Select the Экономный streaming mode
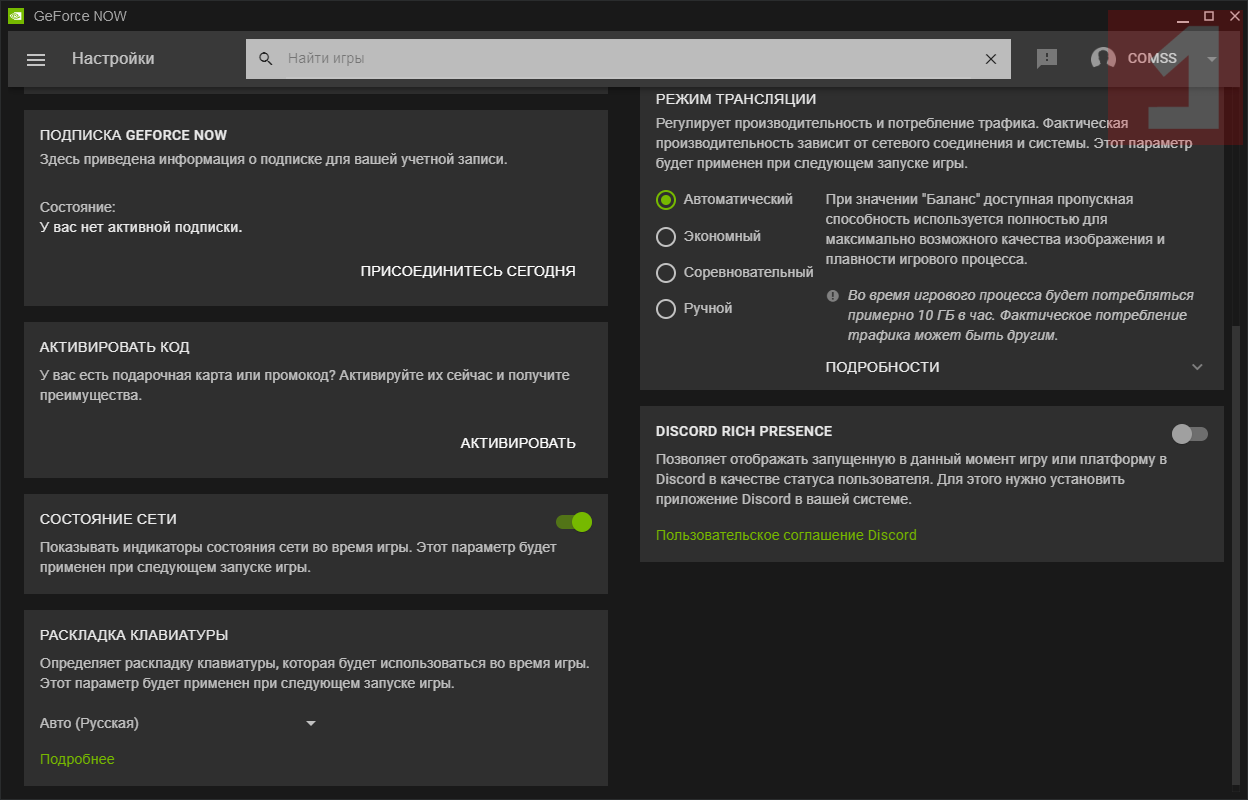 pyautogui.click(x=666, y=236)
